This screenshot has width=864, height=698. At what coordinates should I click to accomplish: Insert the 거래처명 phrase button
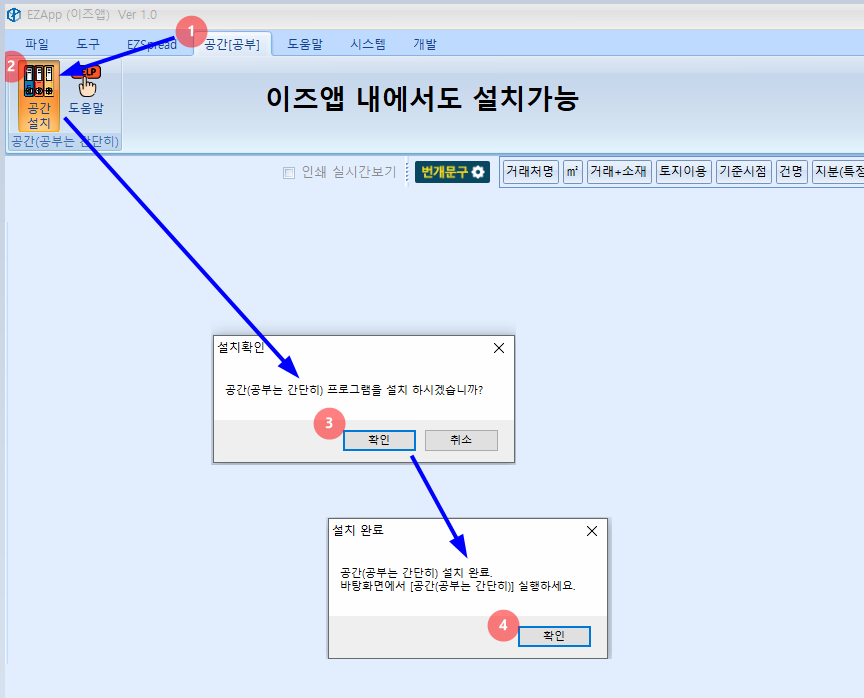530,172
